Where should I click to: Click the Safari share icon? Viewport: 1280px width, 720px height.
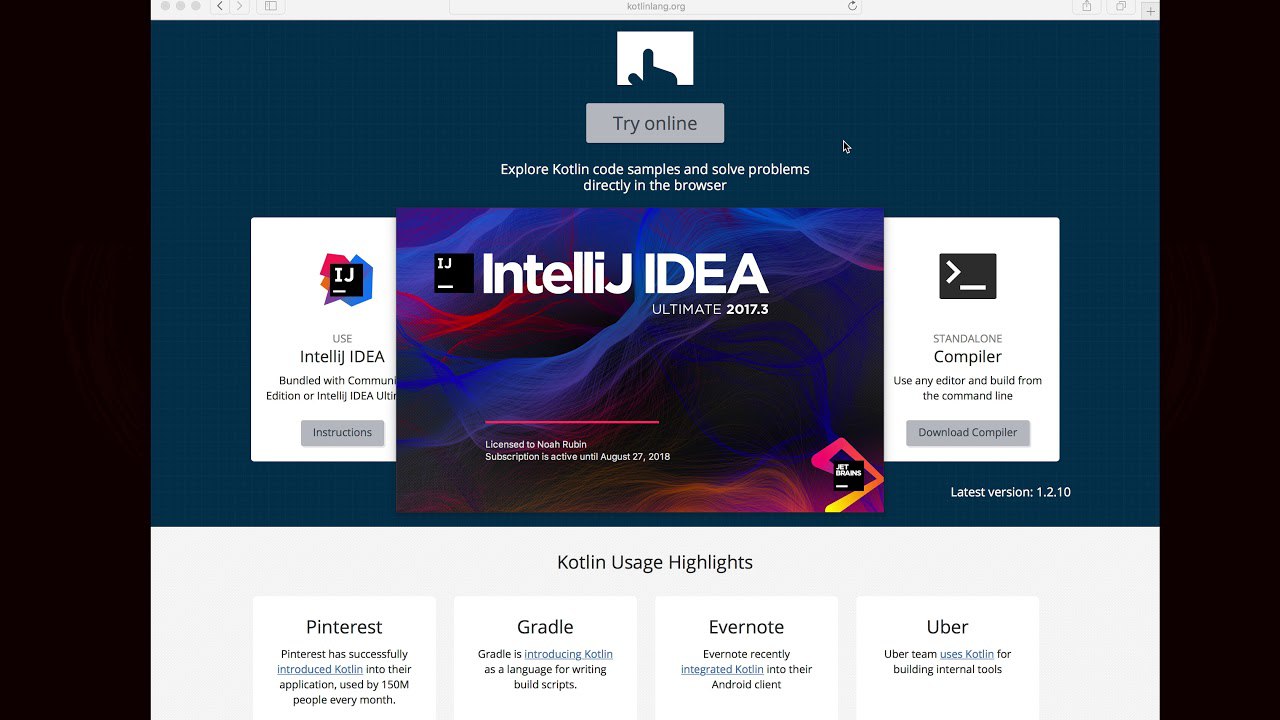point(1087,6)
